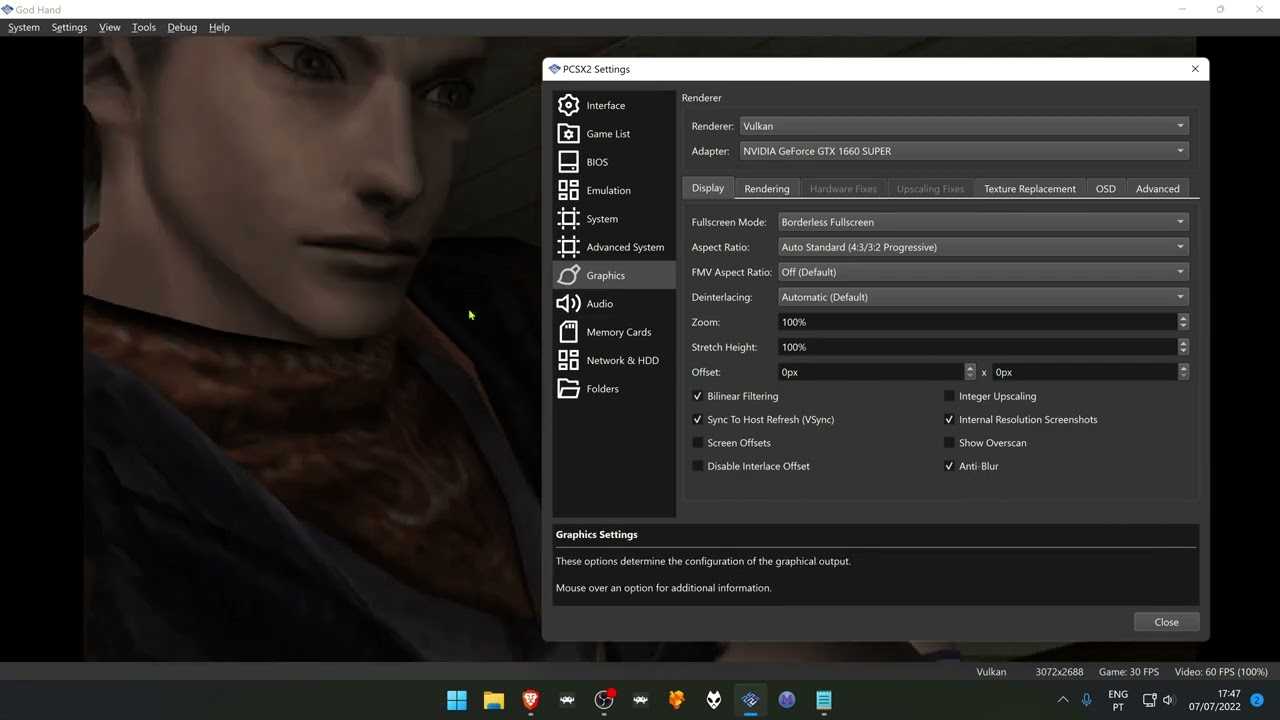The width and height of the screenshot is (1280, 720).
Task: Launch Brave browser from the taskbar
Action: click(x=530, y=700)
